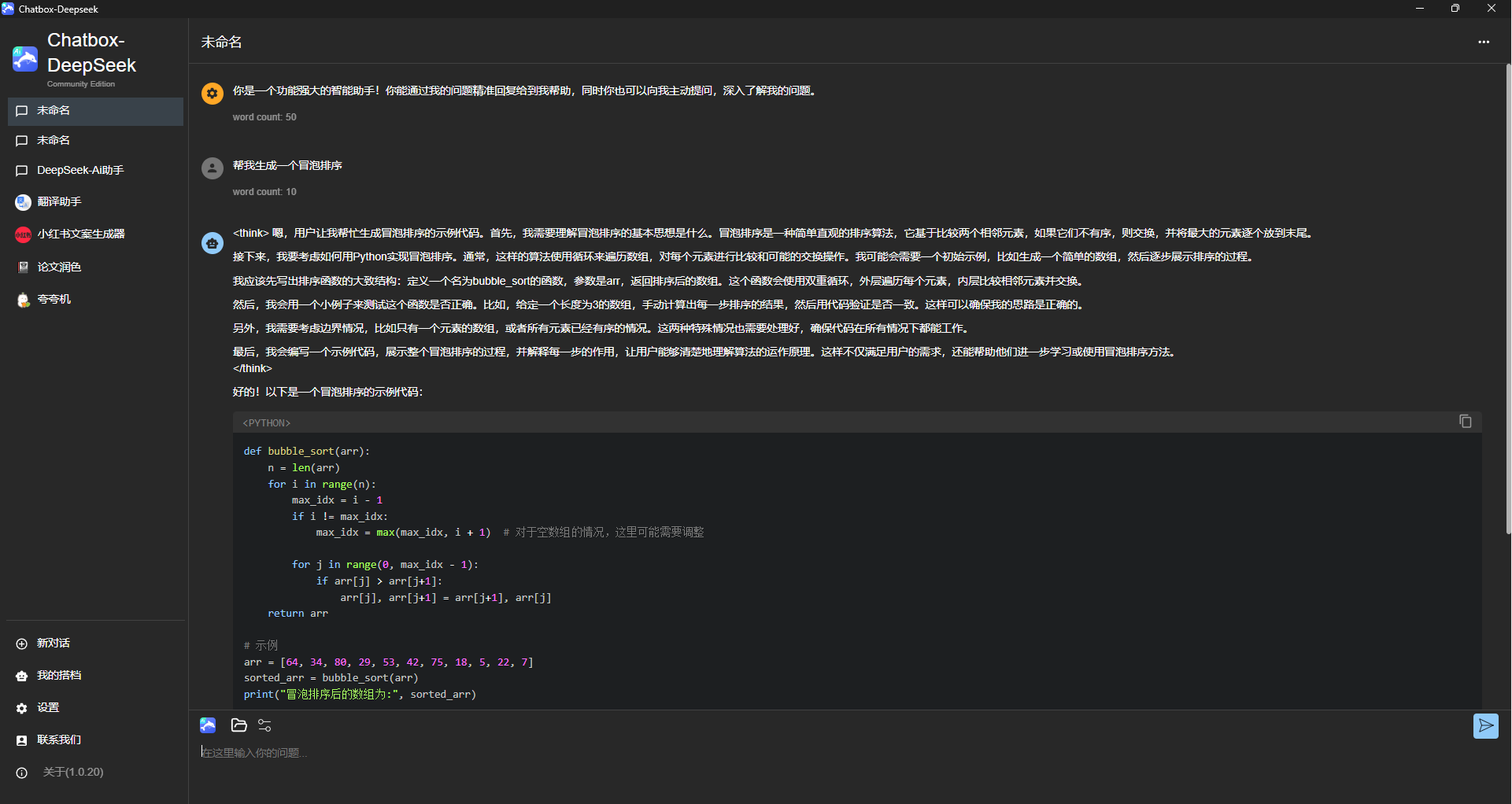
Task: Click the 论文润色 document icon
Action: click(x=23, y=267)
